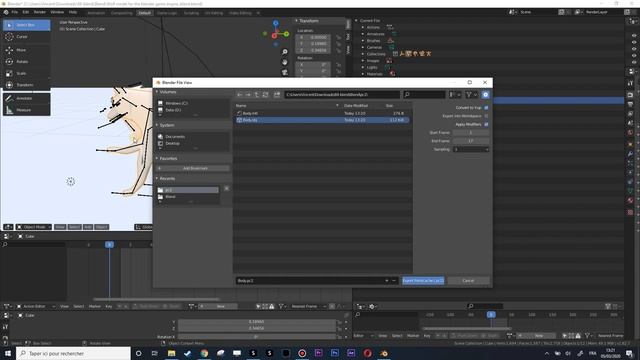
Task: Open the Render menu
Action: click(x=40, y=12)
